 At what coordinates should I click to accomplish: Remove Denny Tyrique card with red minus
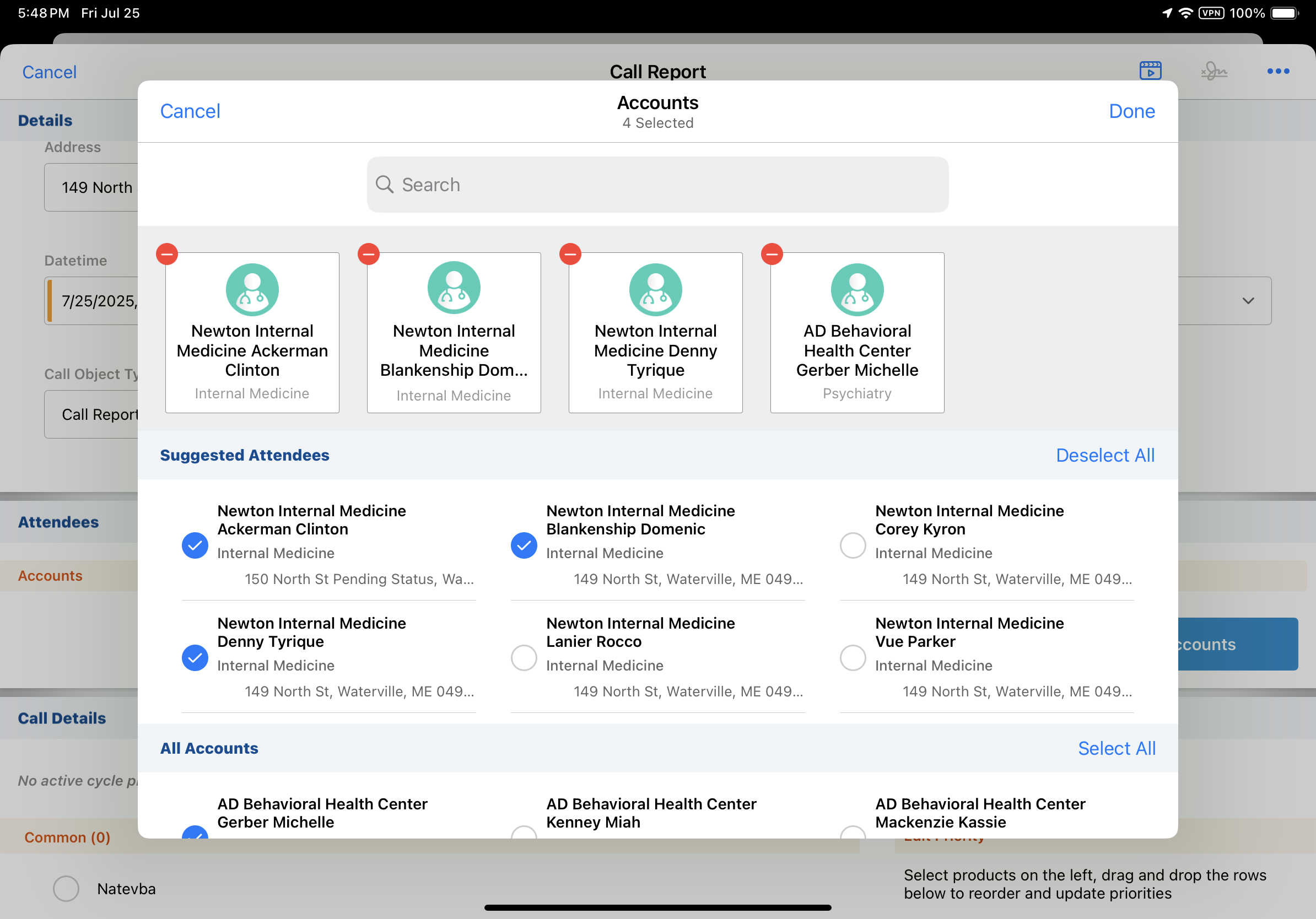570,254
